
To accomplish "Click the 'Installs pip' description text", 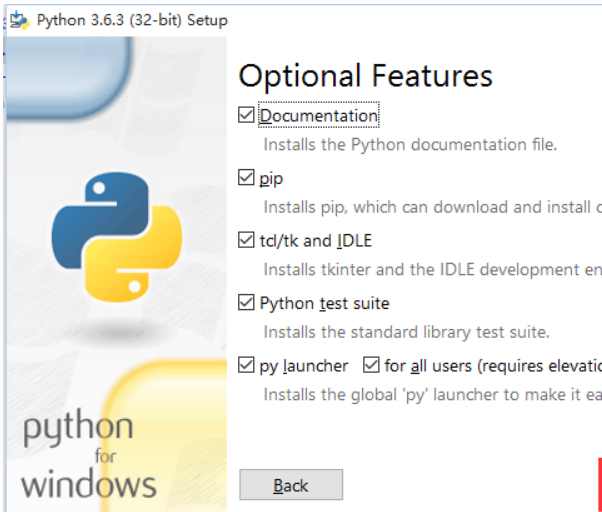I will coord(432,207).
